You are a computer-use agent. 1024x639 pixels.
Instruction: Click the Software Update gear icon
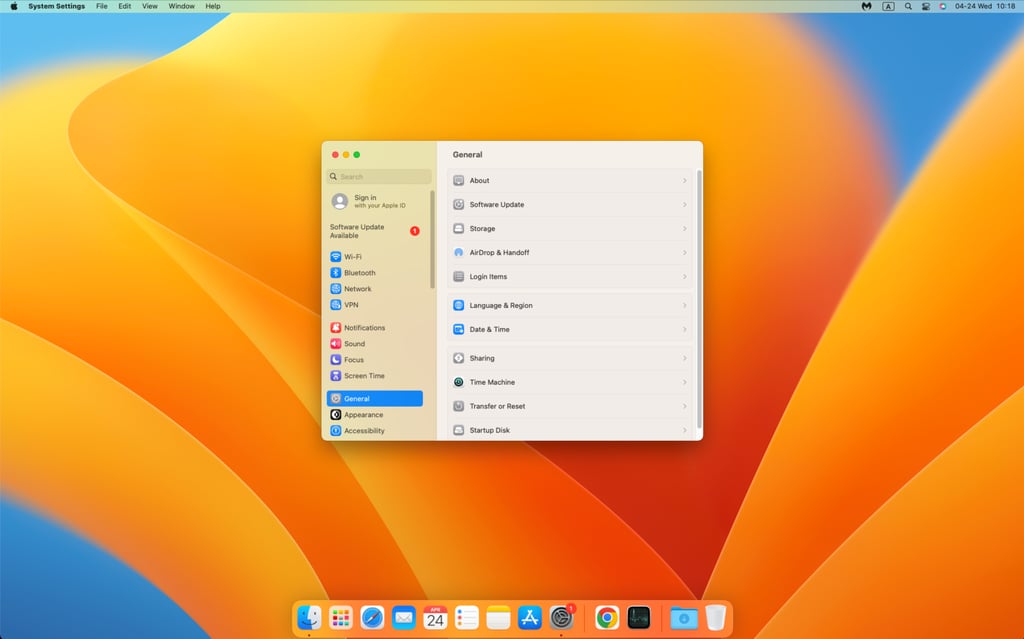coord(458,205)
